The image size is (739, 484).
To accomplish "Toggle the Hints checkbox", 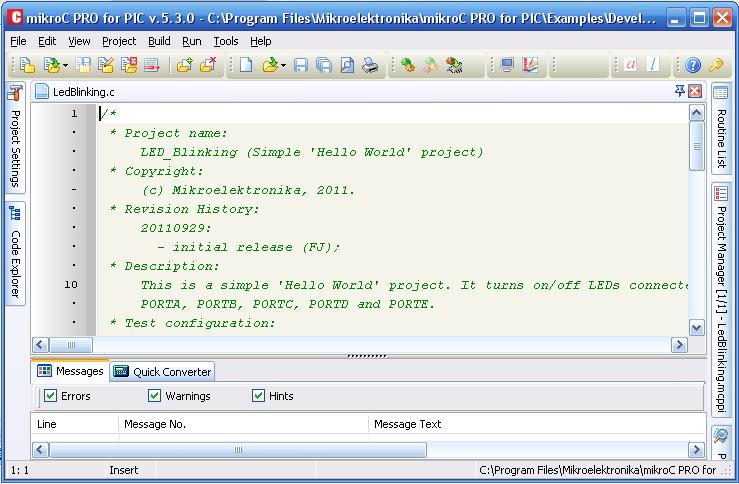I will pos(258,395).
